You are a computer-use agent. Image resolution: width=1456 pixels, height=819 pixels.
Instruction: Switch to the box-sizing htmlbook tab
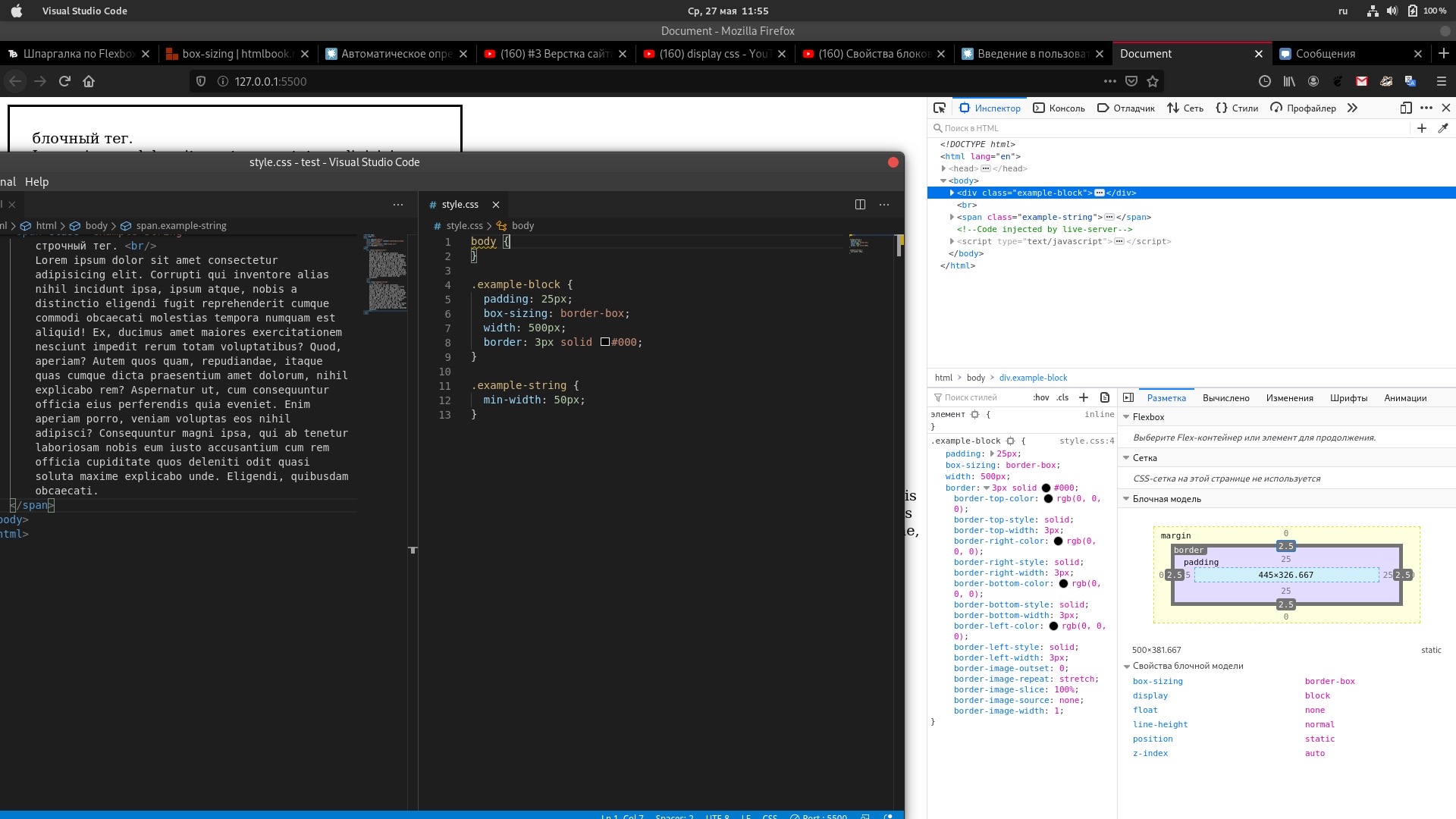click(x=237, y=54)
